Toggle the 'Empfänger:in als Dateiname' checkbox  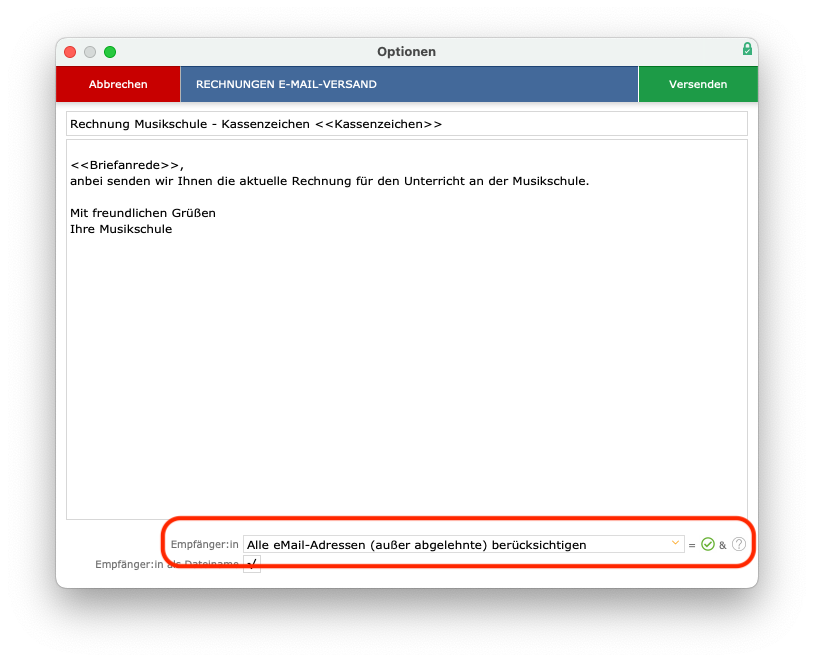252,565
